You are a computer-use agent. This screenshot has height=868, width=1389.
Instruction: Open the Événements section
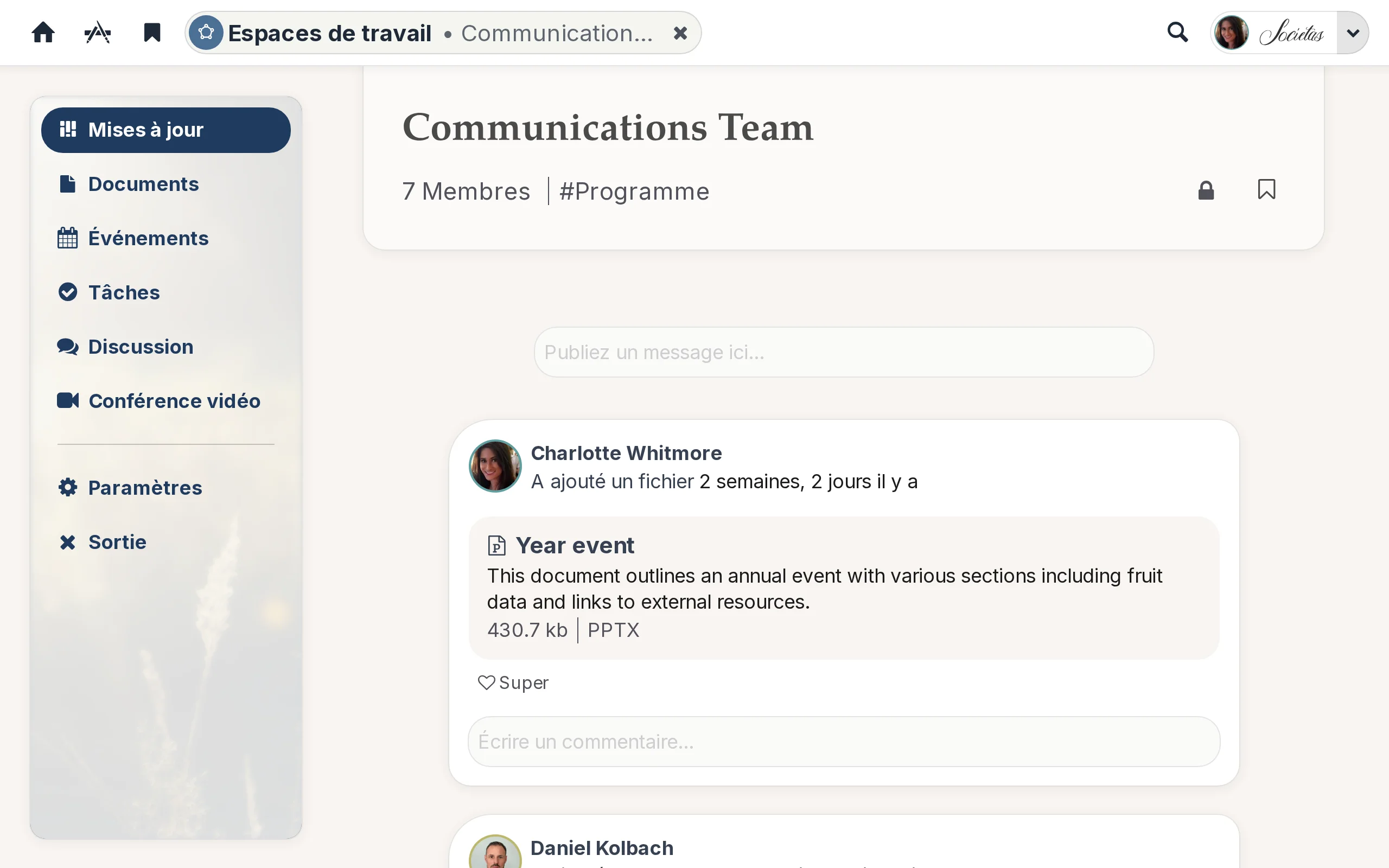click(166, 238)
